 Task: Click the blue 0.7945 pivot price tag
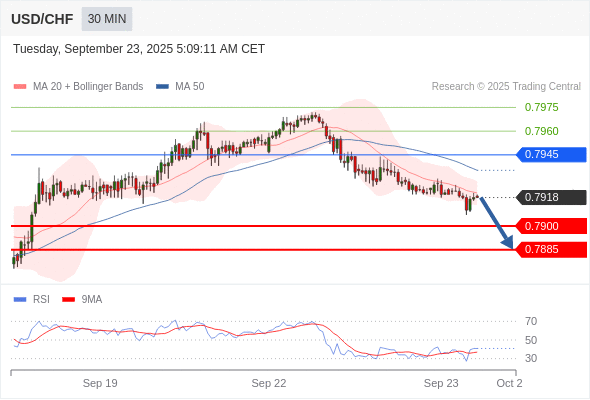click(x=551, y=155)
